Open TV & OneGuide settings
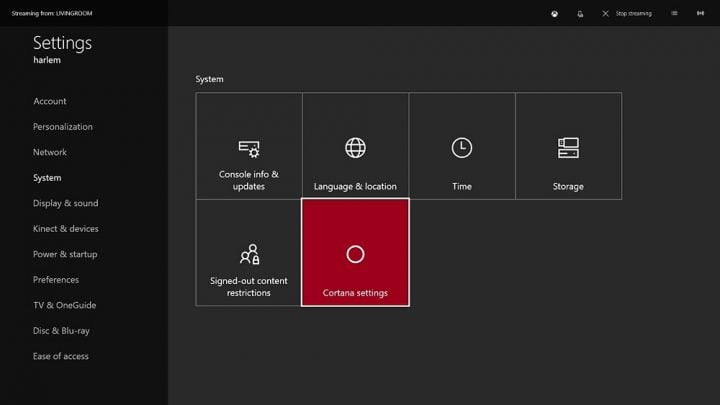Screen dimensions: 720x405 point(65,305)
